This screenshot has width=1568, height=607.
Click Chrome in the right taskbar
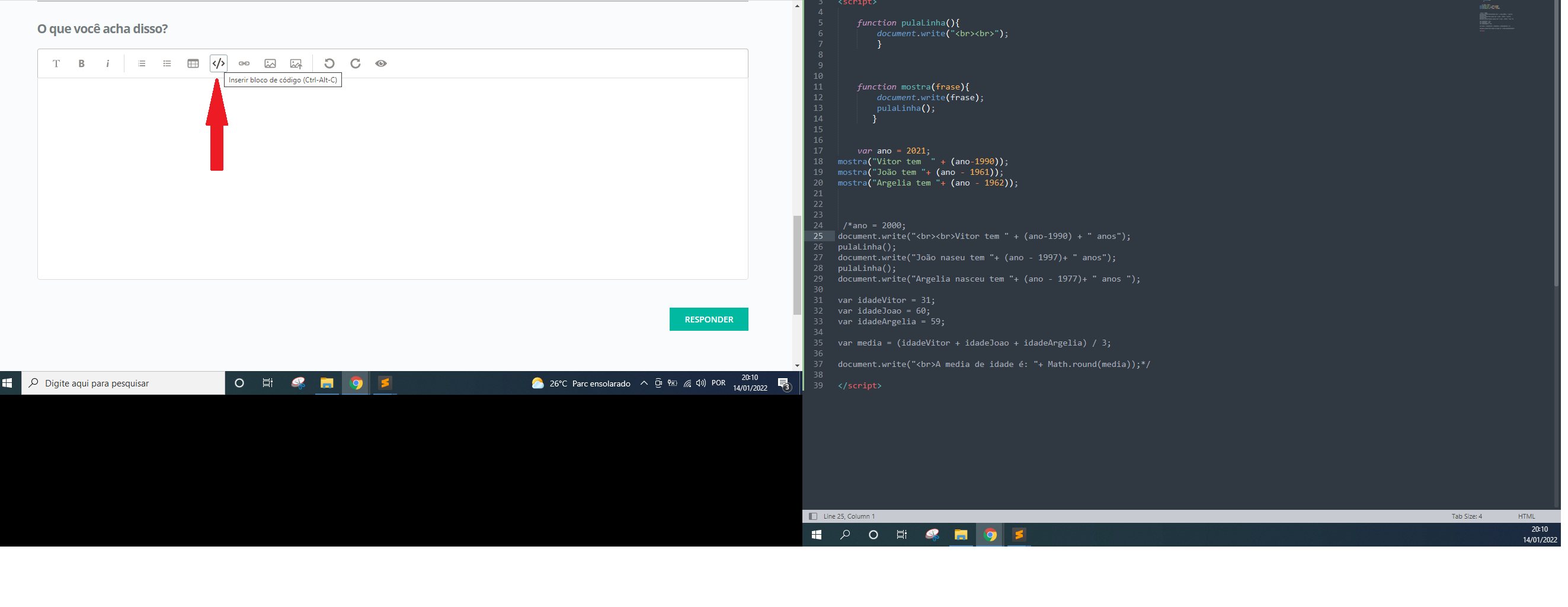990,535
